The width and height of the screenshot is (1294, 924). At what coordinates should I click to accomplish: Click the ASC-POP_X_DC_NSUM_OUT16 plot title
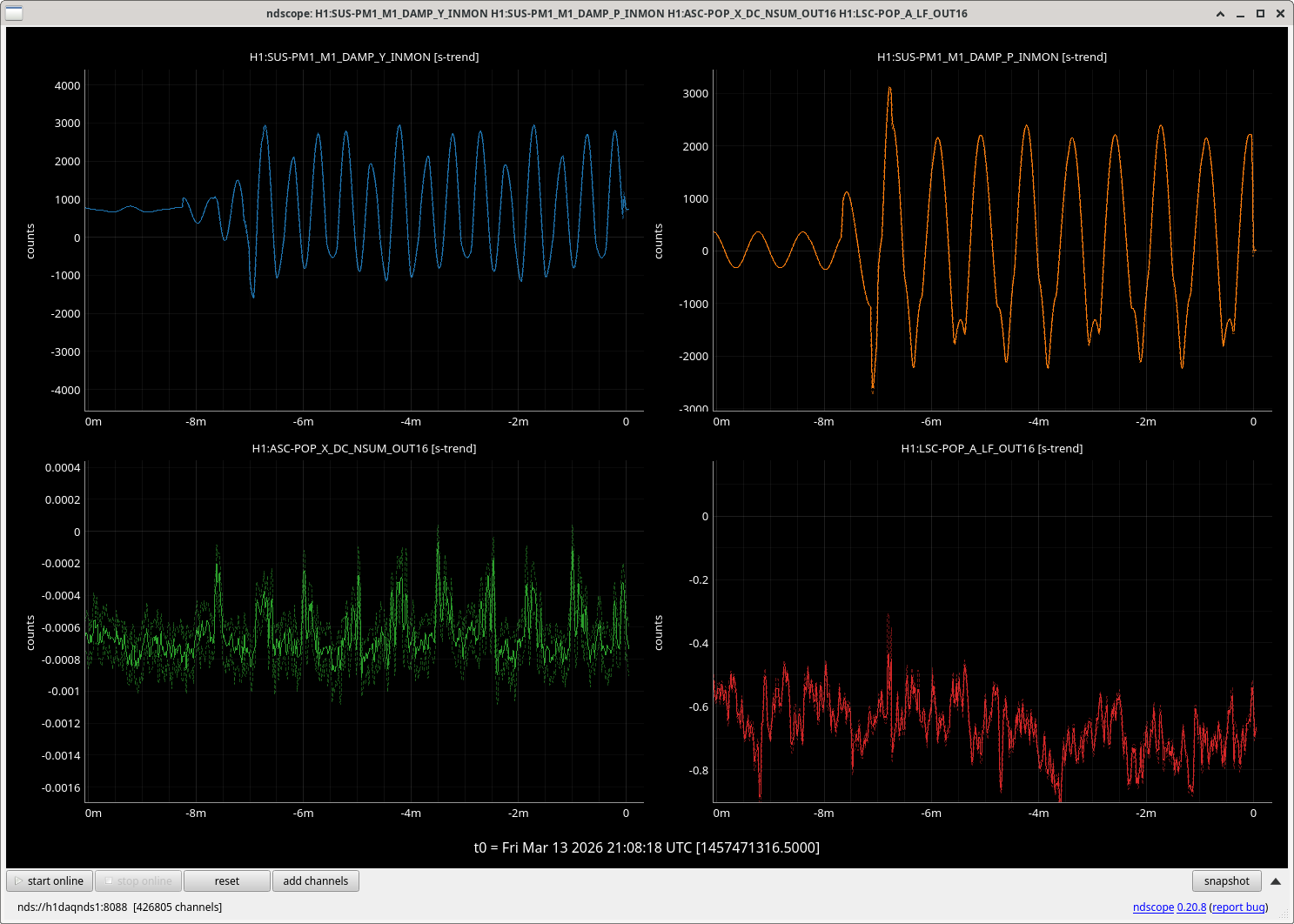tap(364, 448)
